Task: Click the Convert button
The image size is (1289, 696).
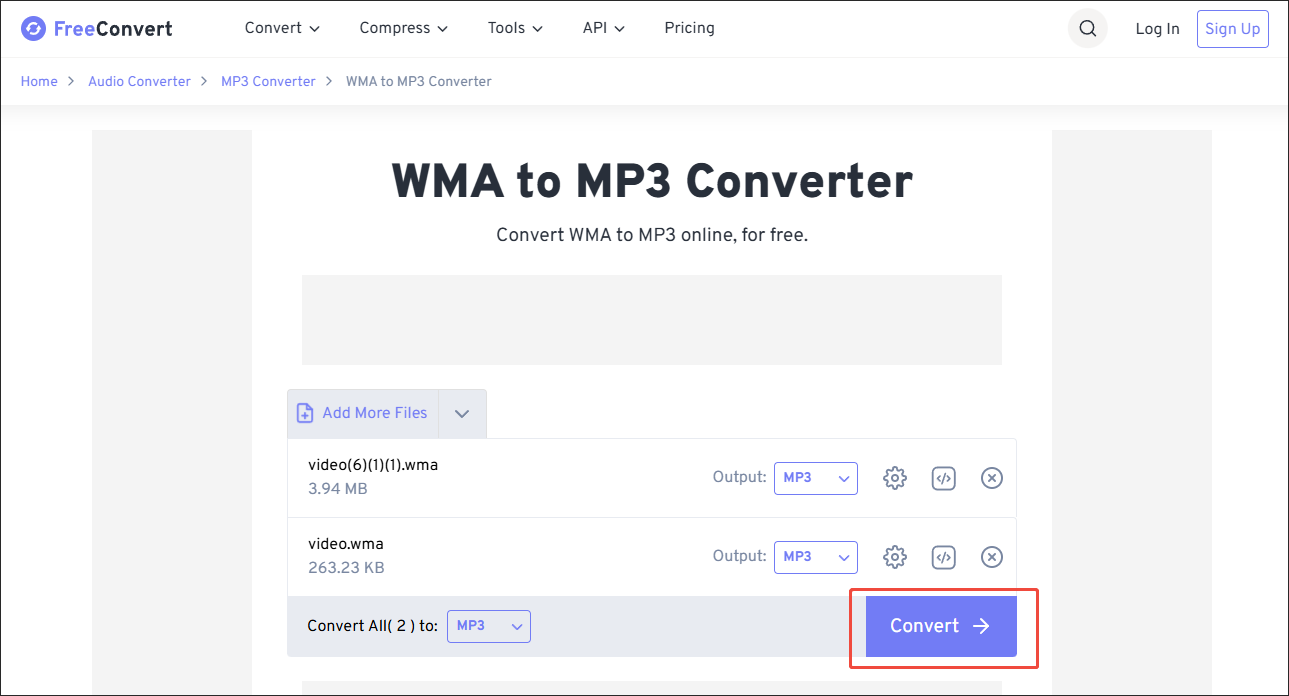Action: click(x=941, y=626)
